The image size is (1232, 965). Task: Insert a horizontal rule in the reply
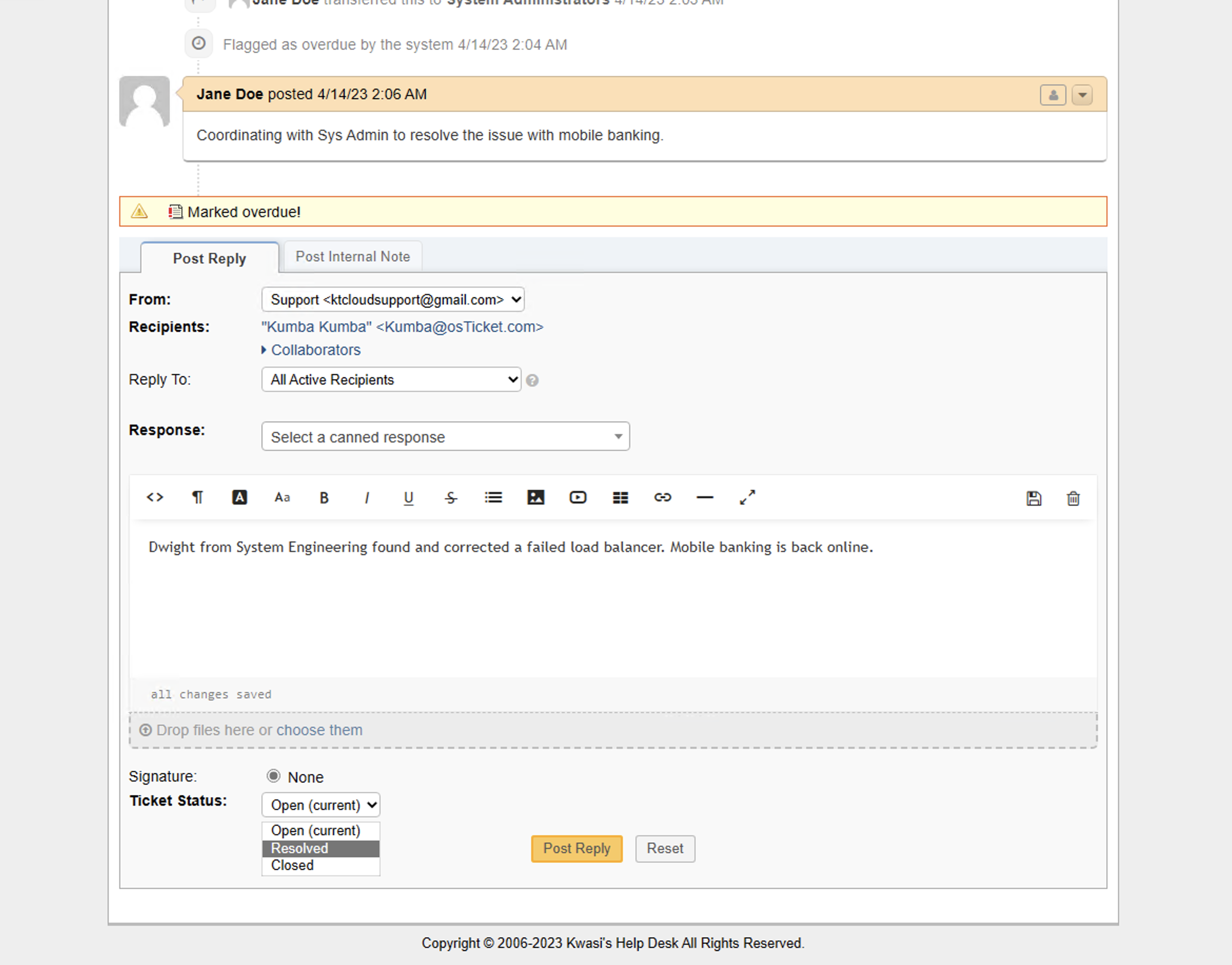coord(704,497)
